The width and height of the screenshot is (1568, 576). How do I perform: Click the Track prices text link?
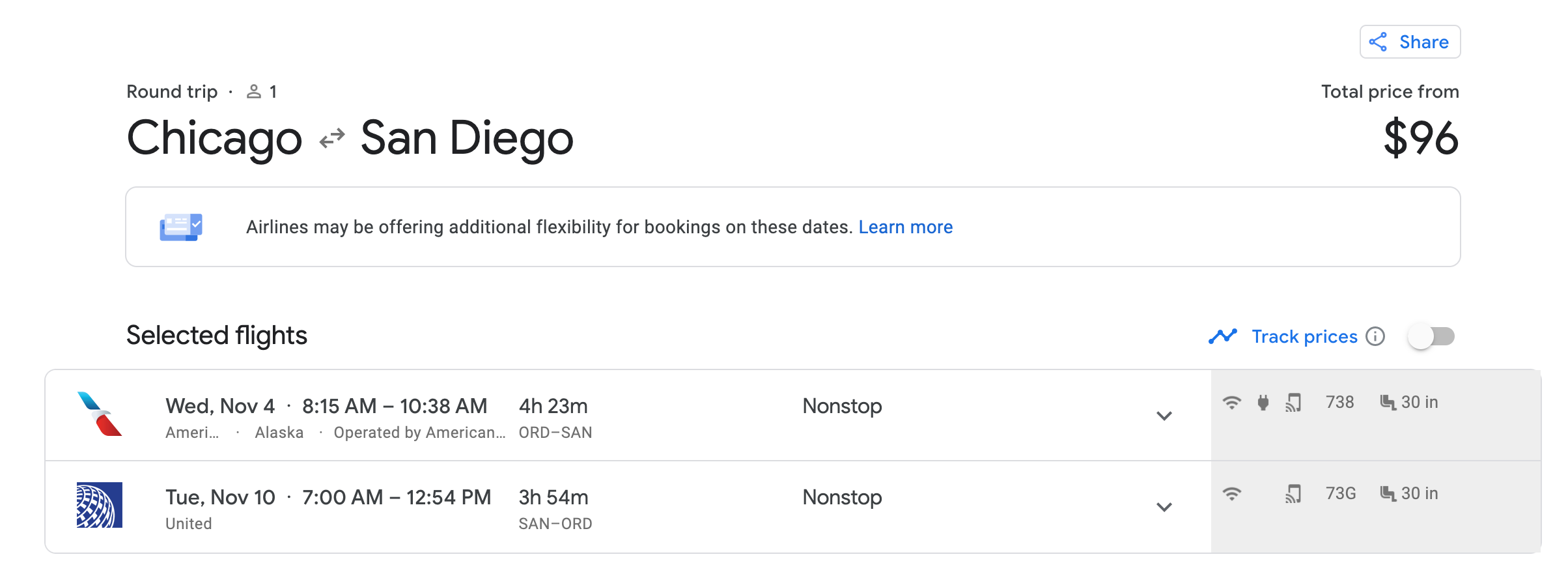coord(1304,336)
